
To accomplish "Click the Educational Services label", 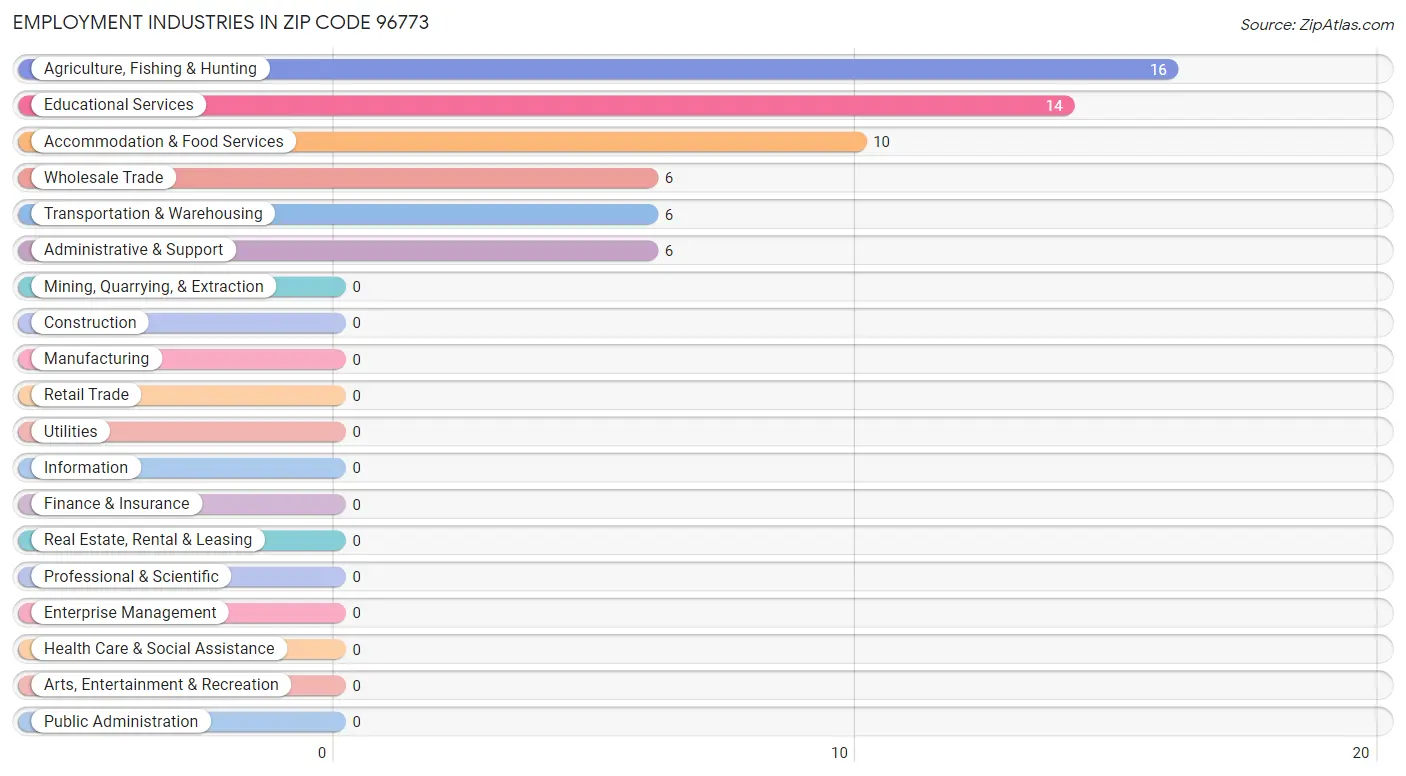I will (x=119, y=105).
